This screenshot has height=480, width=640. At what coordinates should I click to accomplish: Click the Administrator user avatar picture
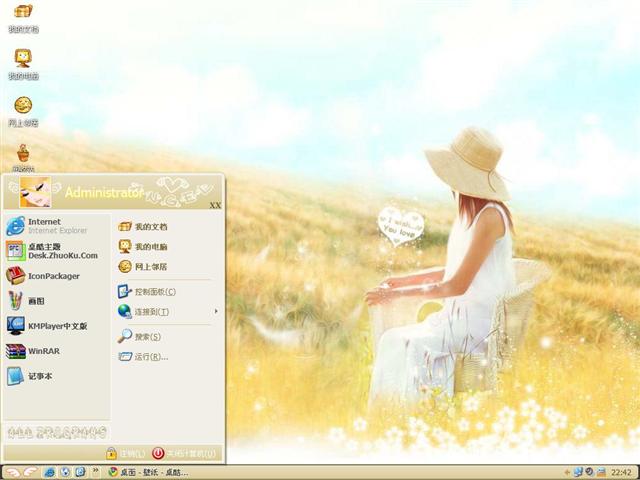tap(34, 191)
